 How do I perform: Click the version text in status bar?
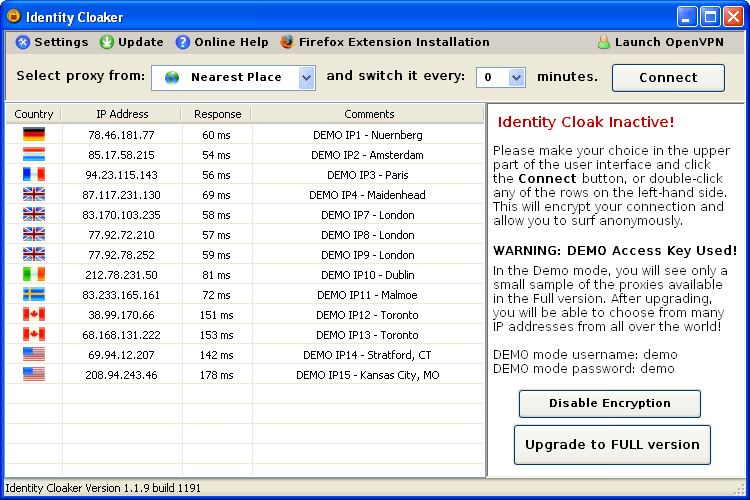(x=103, y=488)
